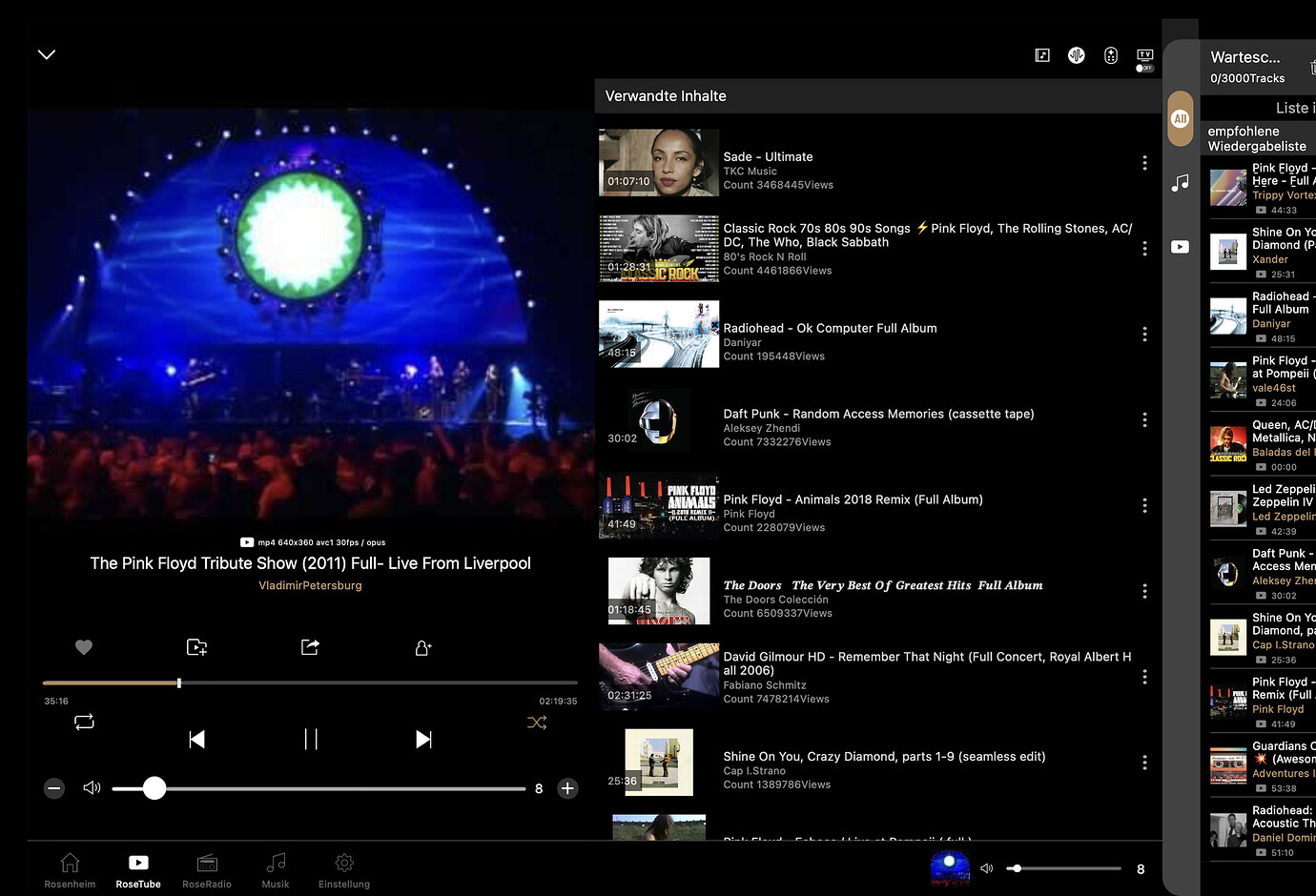Open more options for Radiohead - Ok Computer
This screenshot has width=1316, height=896.
click(1144, 335)
